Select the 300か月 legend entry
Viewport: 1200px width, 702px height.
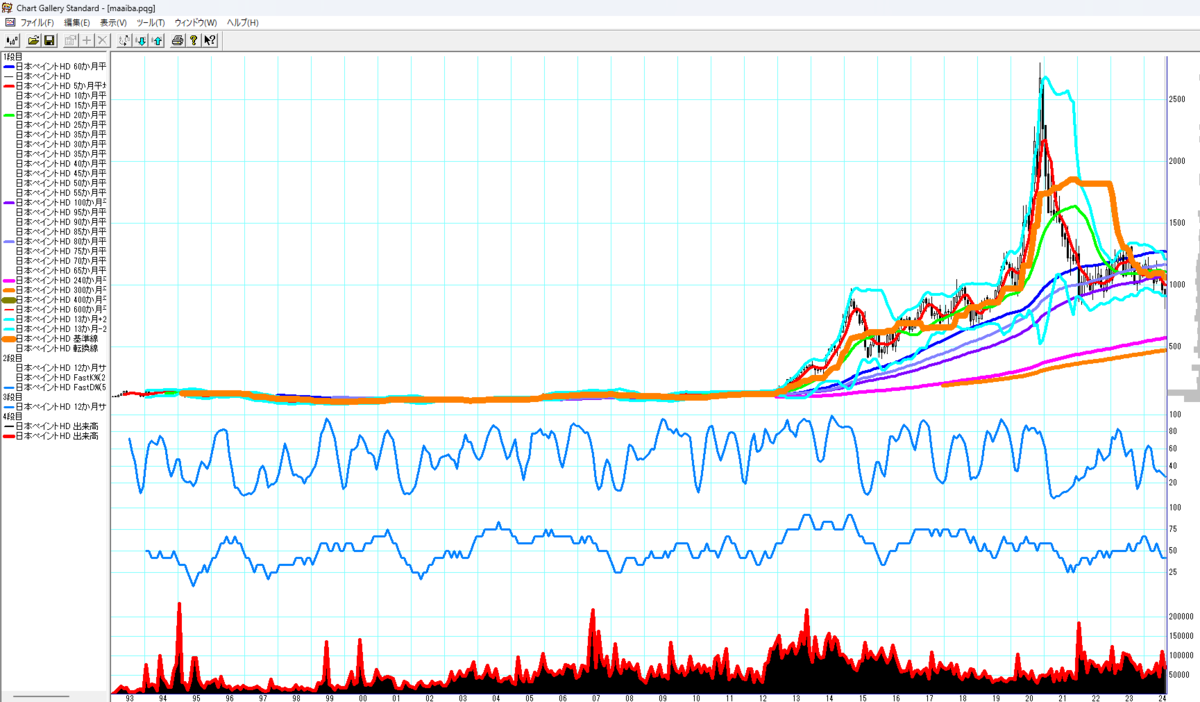(55, 290)
